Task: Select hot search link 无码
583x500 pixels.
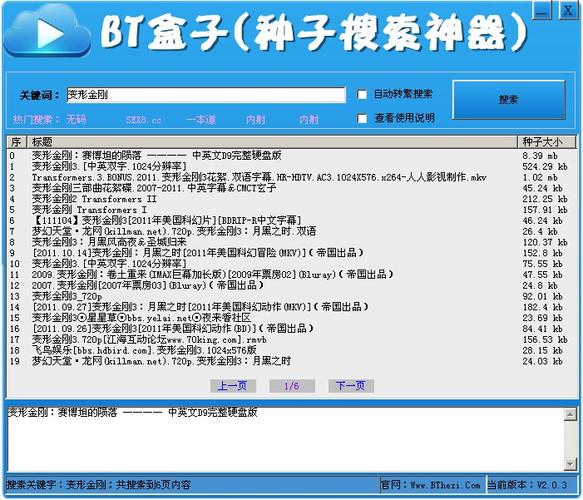Action: point(76,120)
